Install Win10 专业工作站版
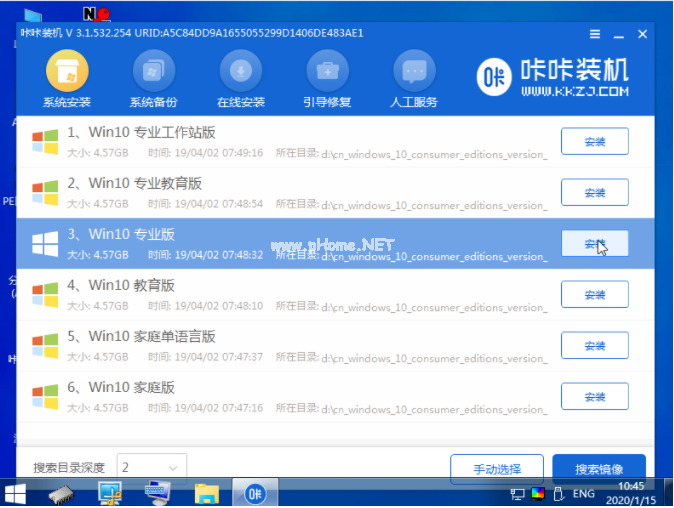Viewport: 674px width, 508px height. [x=594, y=141]
